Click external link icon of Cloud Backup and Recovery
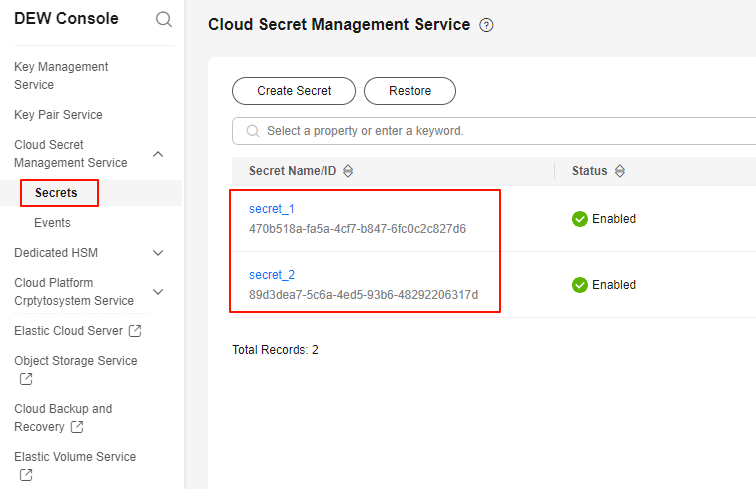 [x=77, y=427]
